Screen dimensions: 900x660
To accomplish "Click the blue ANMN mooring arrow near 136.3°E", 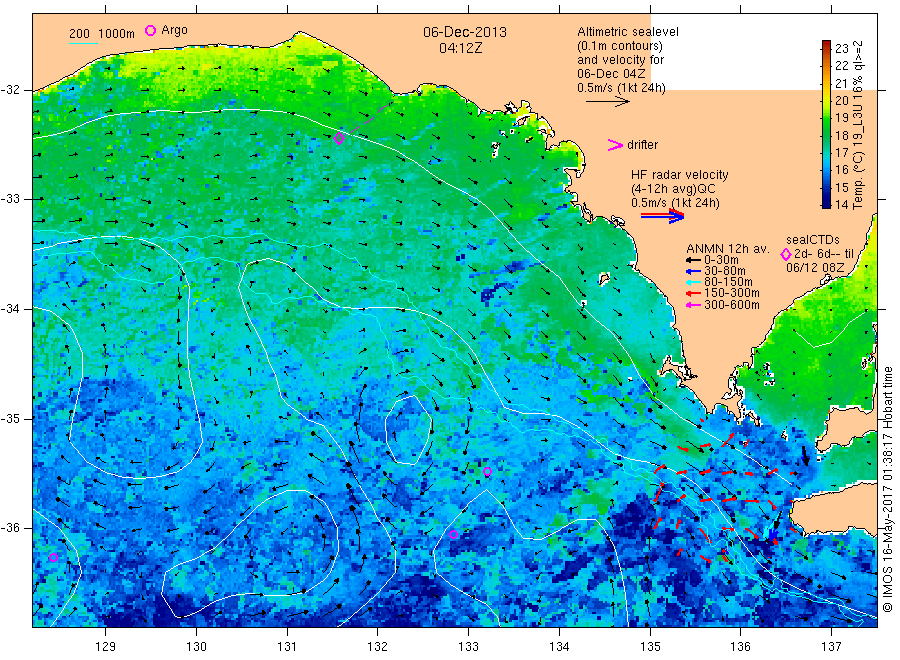I will tap(773, 535).
